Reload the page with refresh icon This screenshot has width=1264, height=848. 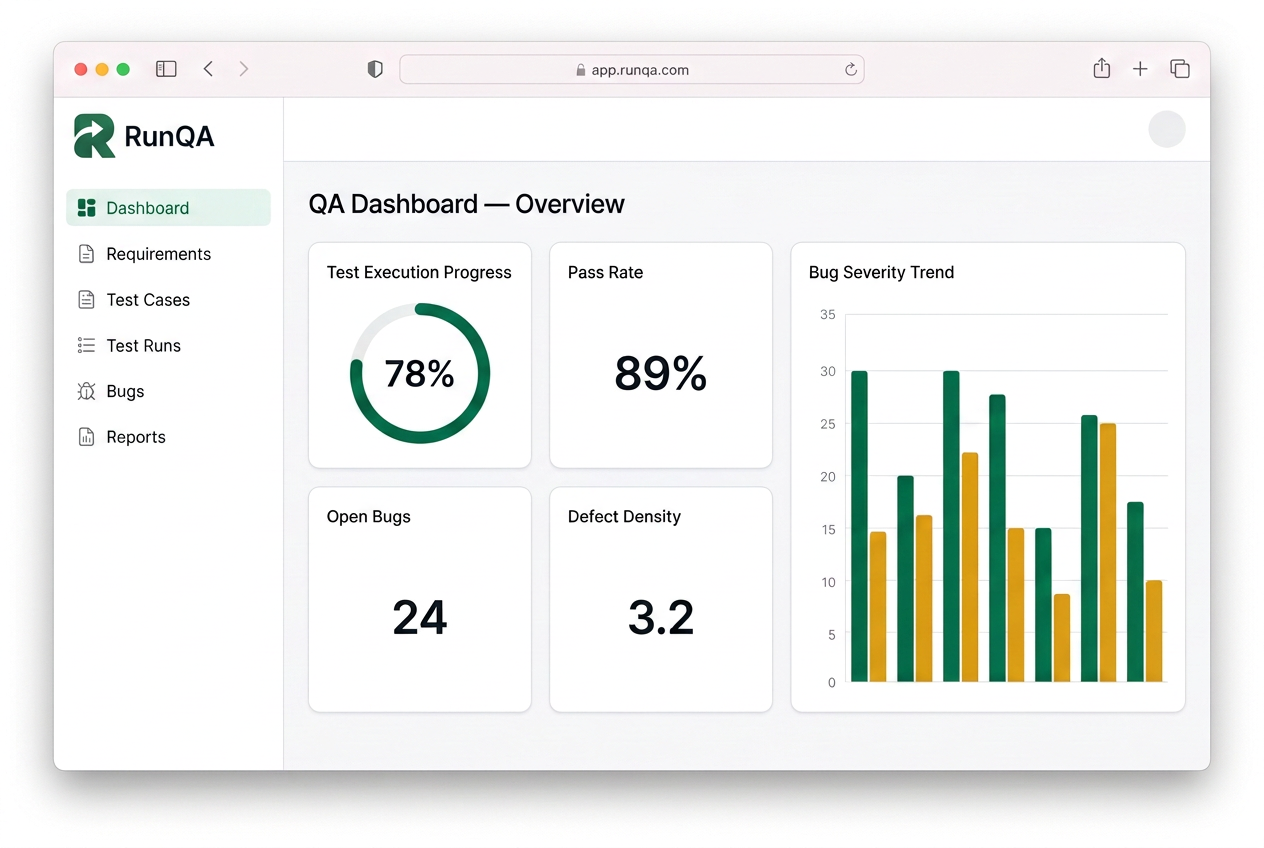[851, 69]
